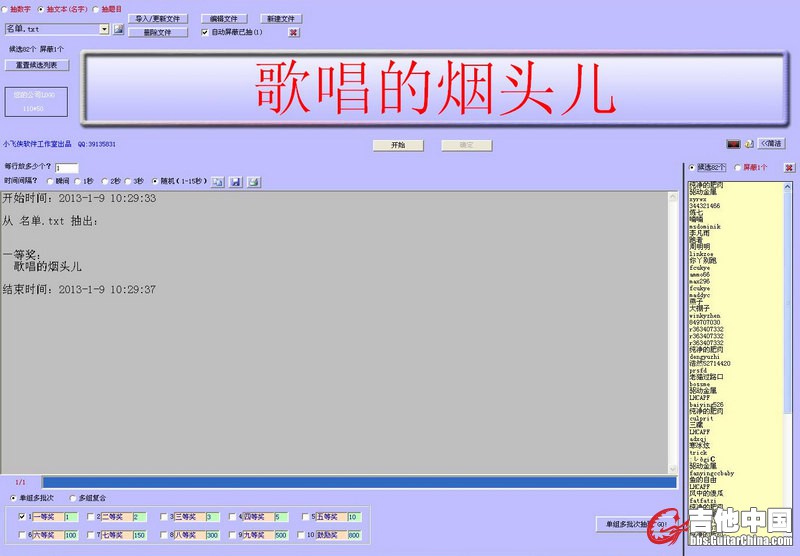
Task: Click 每行放多少个 input field
Action: (66, 168)
